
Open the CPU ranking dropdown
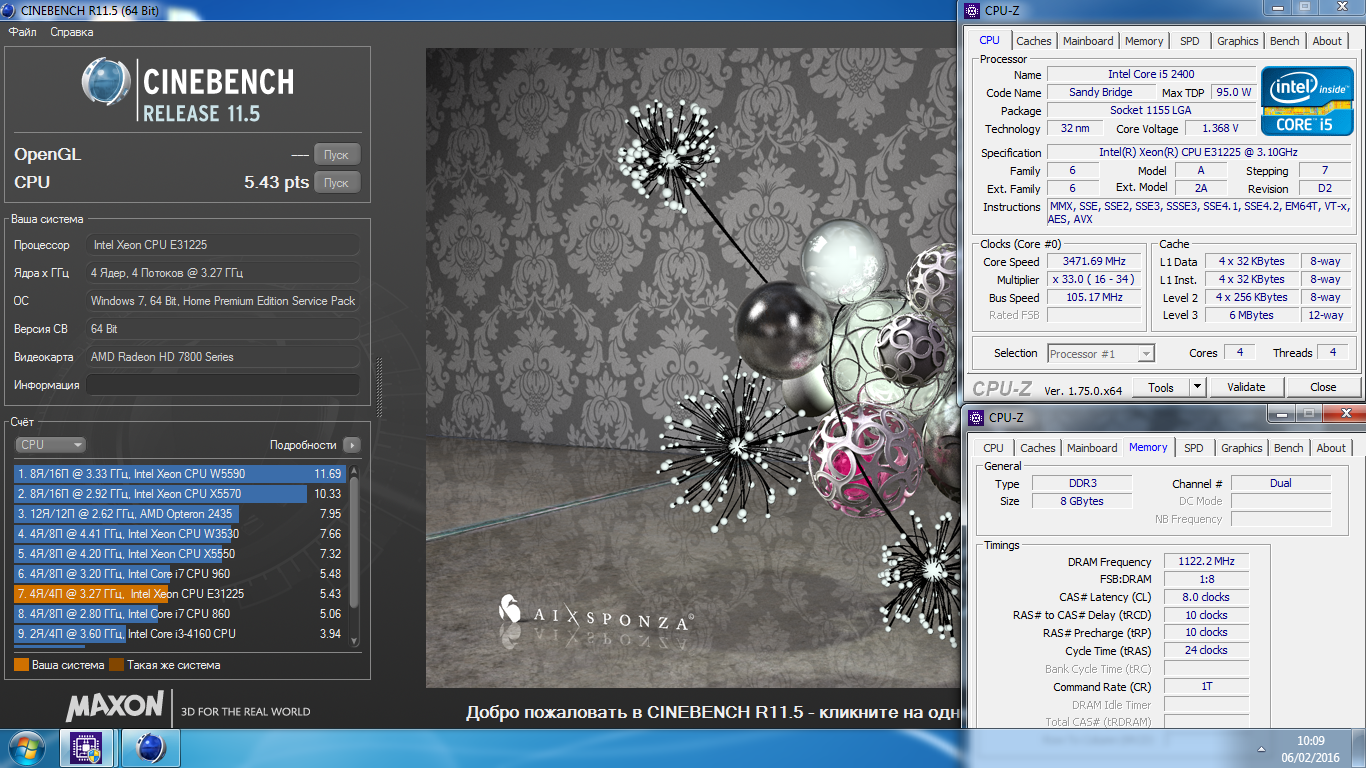point(50,445)
